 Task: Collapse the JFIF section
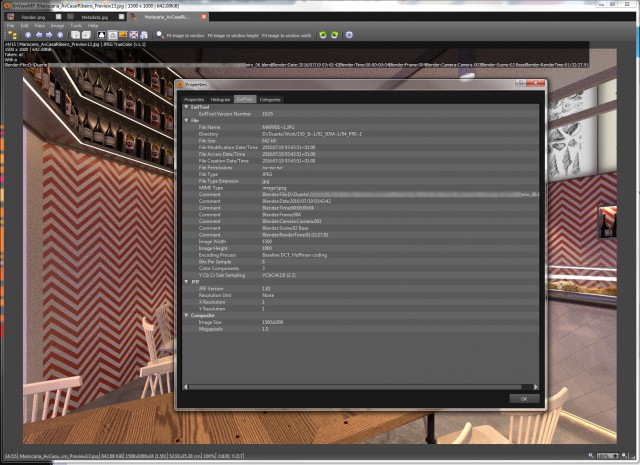click(x=181, y=281)
